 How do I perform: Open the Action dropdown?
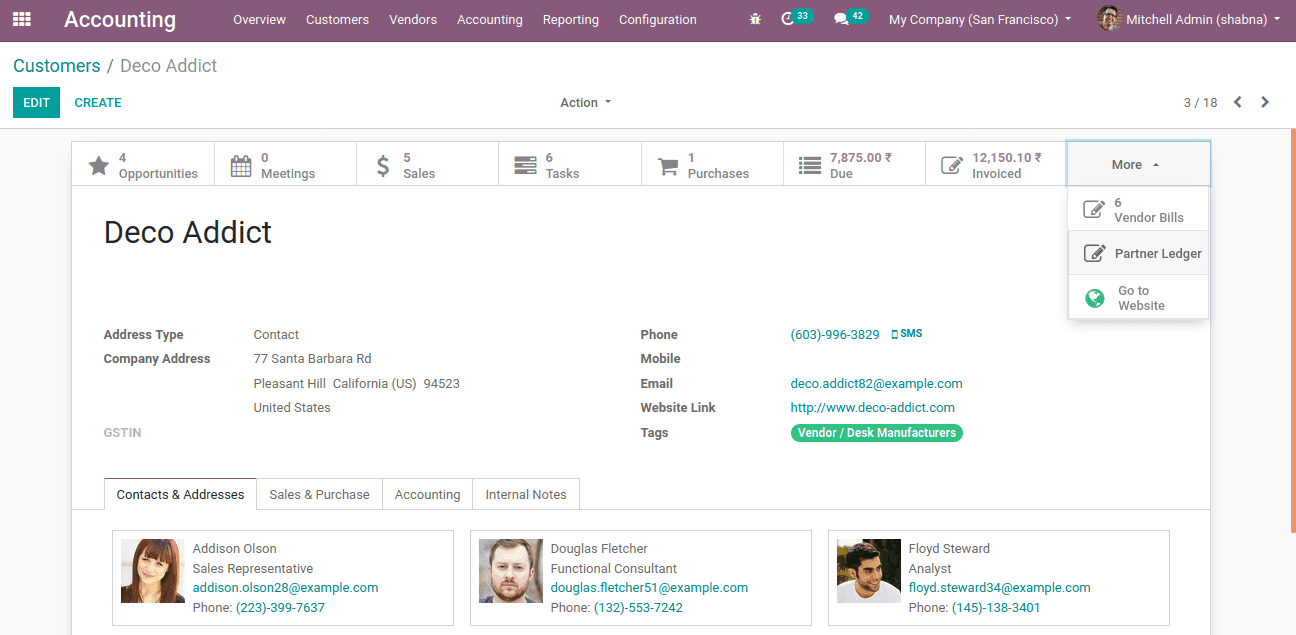(585, 102)
